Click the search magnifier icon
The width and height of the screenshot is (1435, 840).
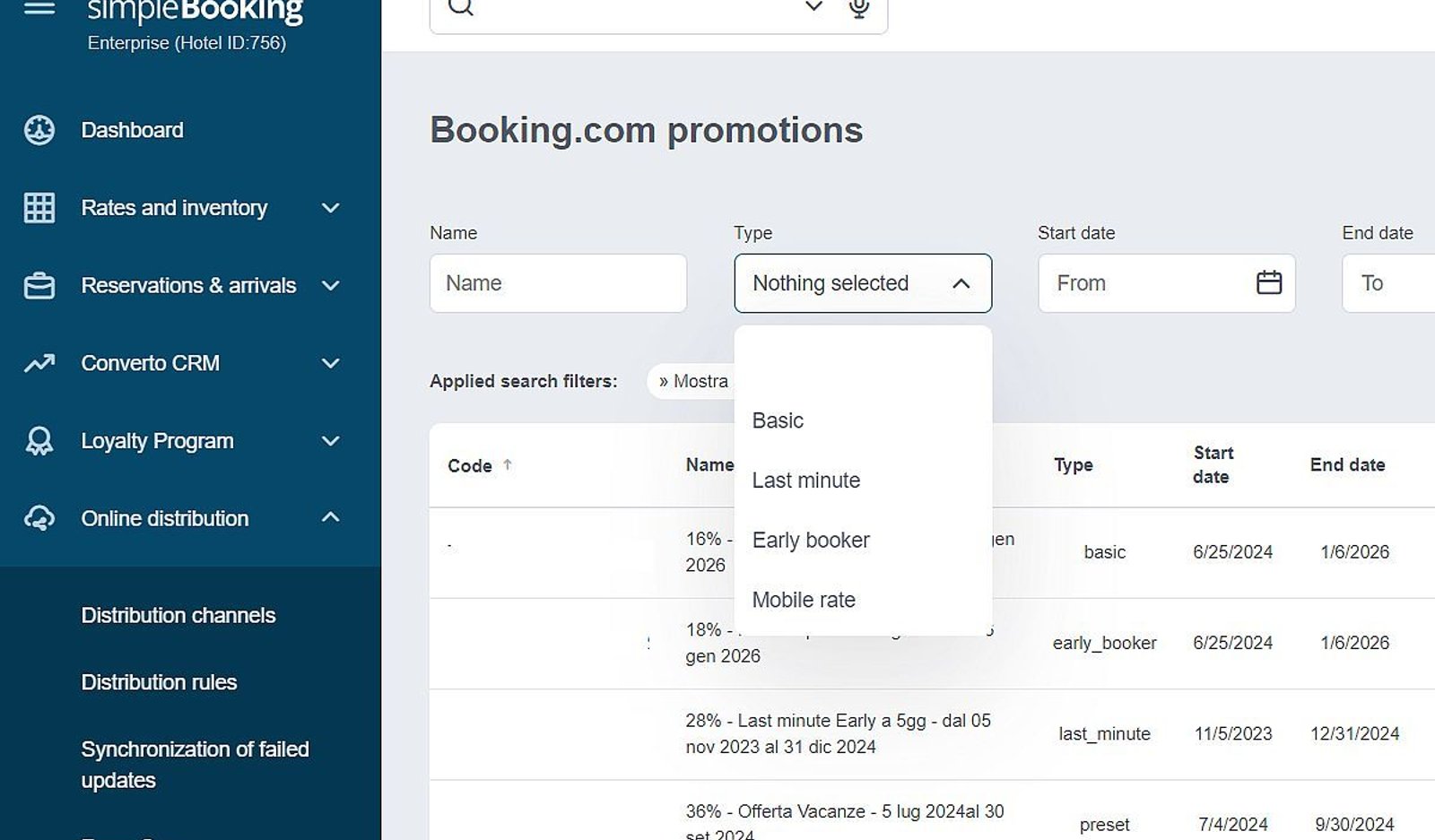[x=461, y=7]
